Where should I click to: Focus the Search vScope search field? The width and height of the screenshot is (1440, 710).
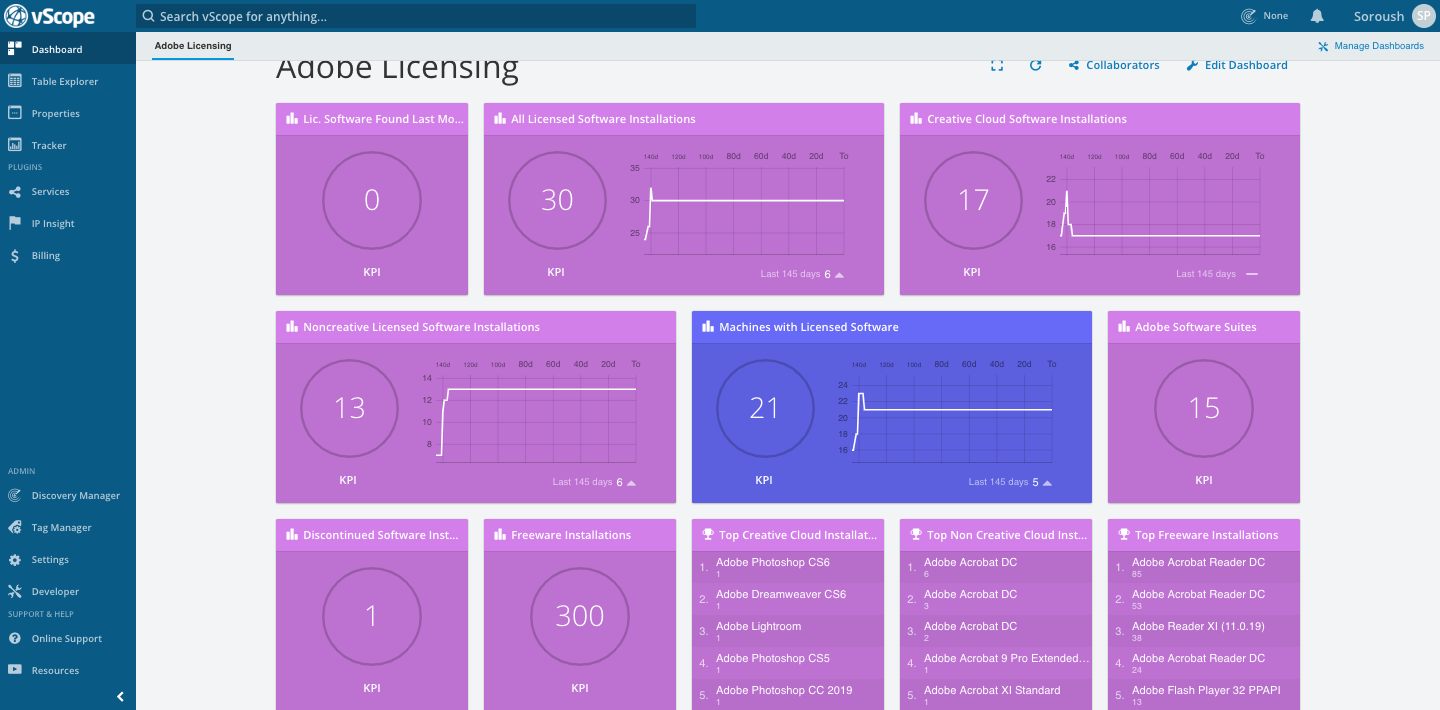pyautogui.click(x=415, y=16)
